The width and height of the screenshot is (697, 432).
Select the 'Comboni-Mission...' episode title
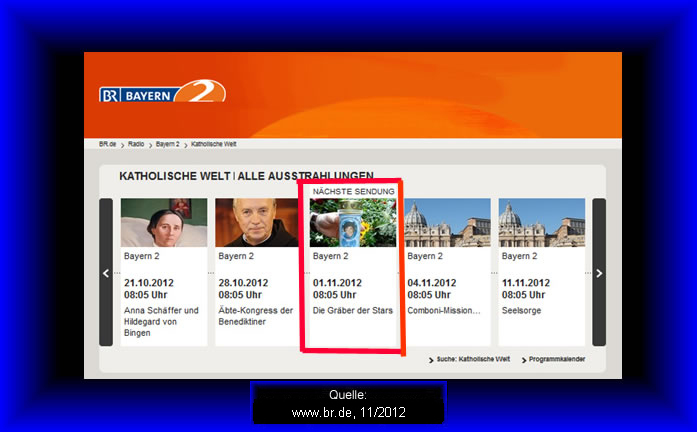[x=443, y=310]
